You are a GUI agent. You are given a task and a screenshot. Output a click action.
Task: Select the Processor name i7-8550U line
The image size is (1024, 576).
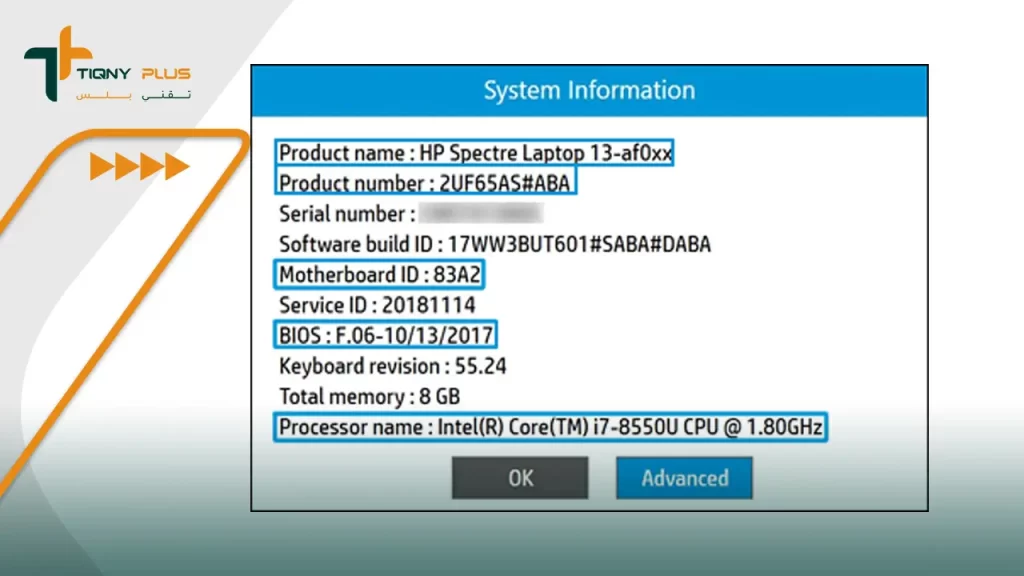click(x=551, y=428)
